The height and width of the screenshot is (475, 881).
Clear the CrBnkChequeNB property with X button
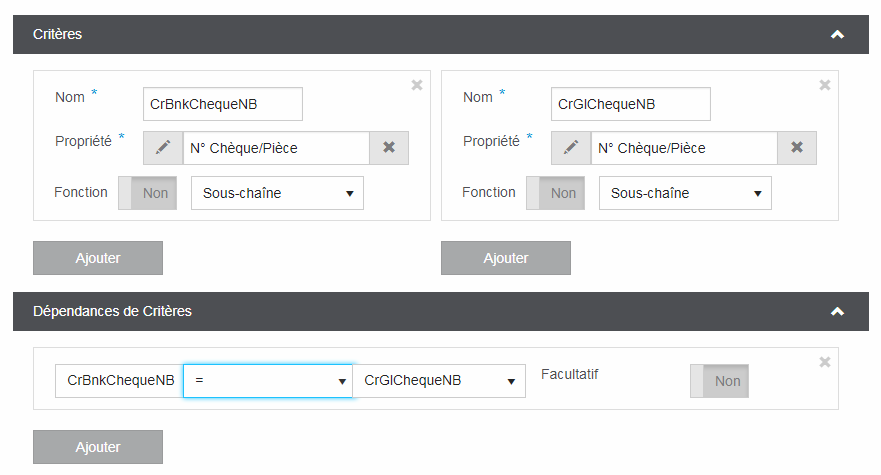[x=389, y=148]
